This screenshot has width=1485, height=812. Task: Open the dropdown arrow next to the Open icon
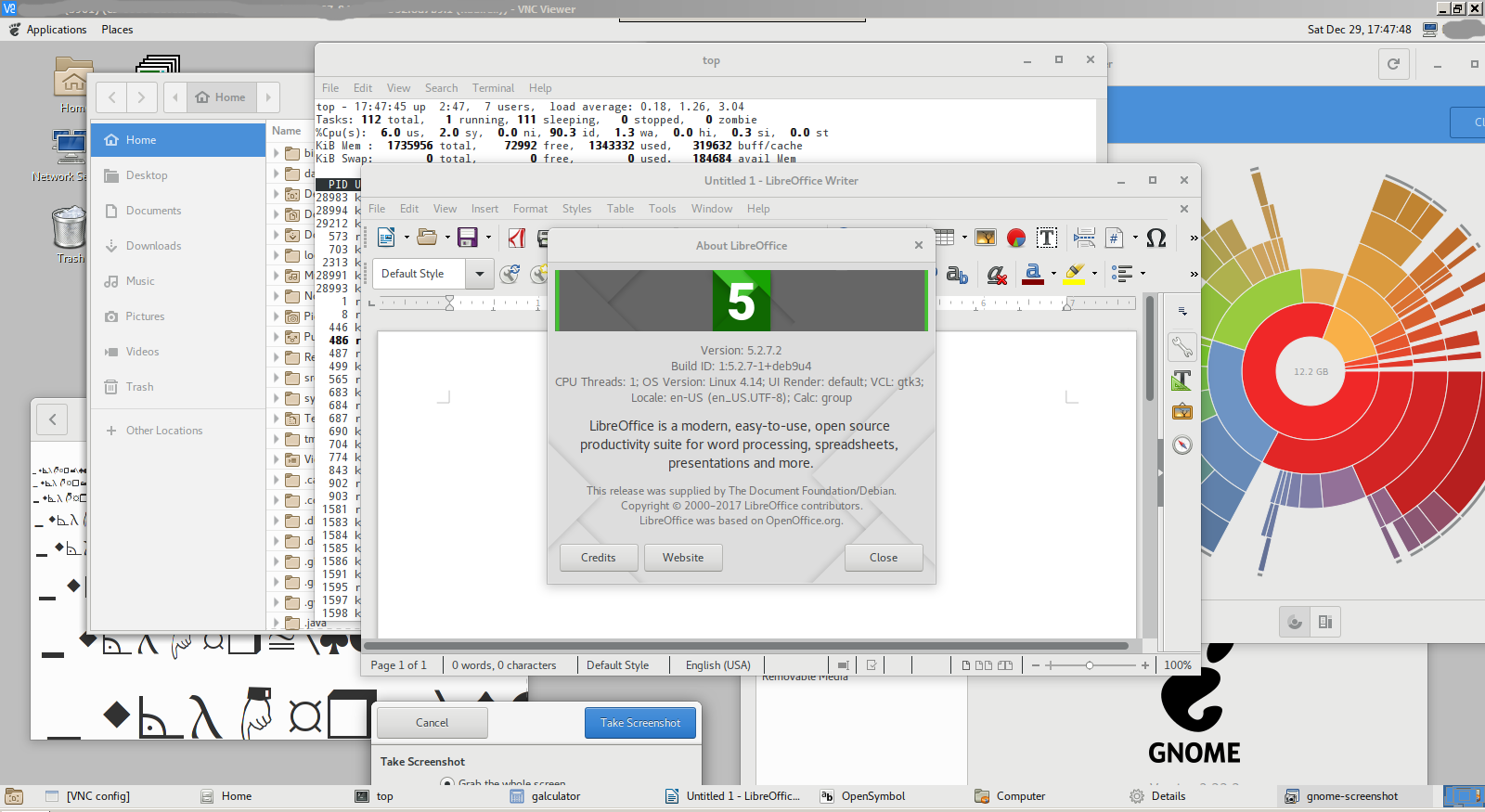coord(447,238)
